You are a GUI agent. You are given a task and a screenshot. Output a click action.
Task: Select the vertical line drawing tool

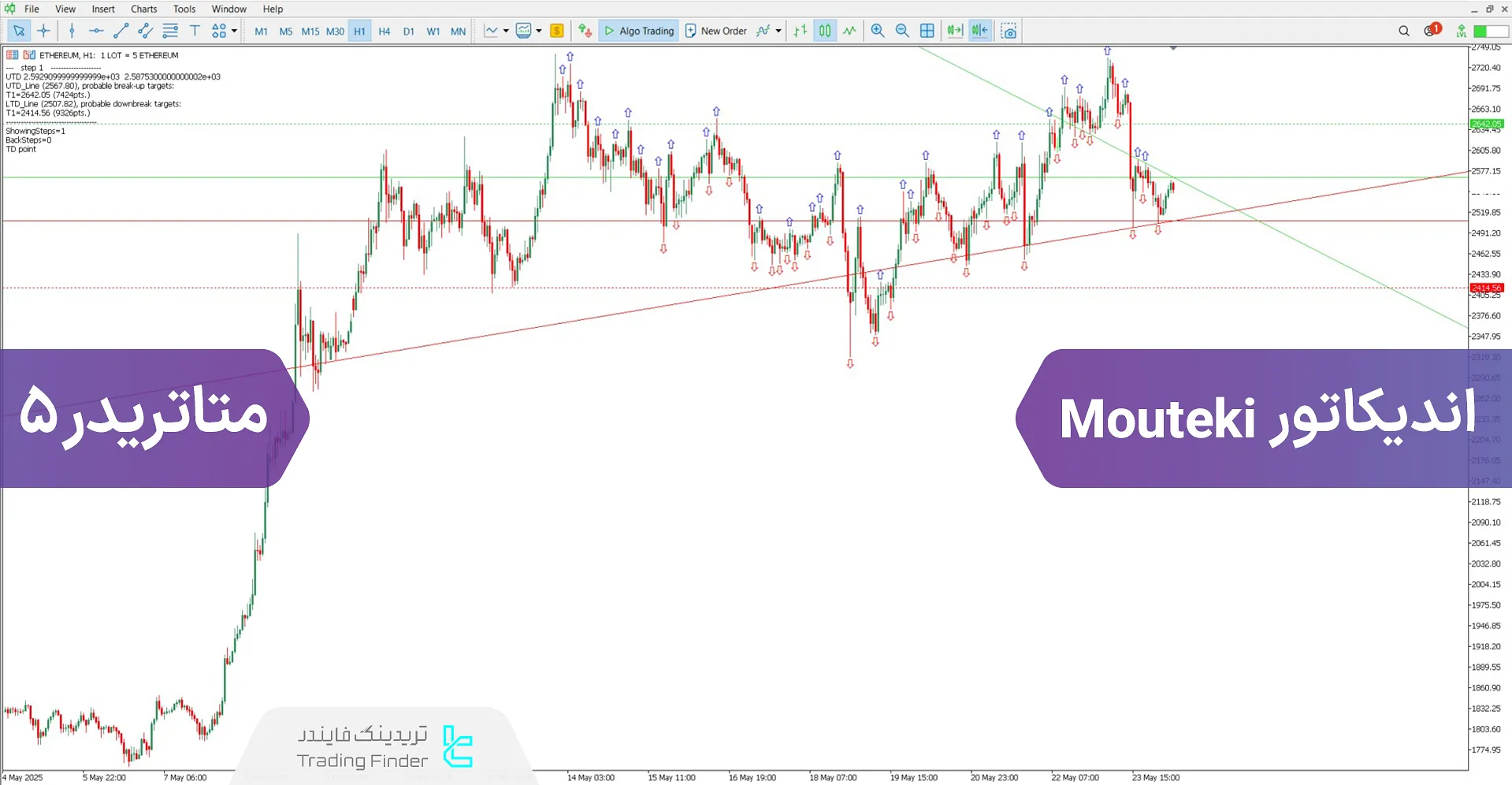[x=72, y=31]
